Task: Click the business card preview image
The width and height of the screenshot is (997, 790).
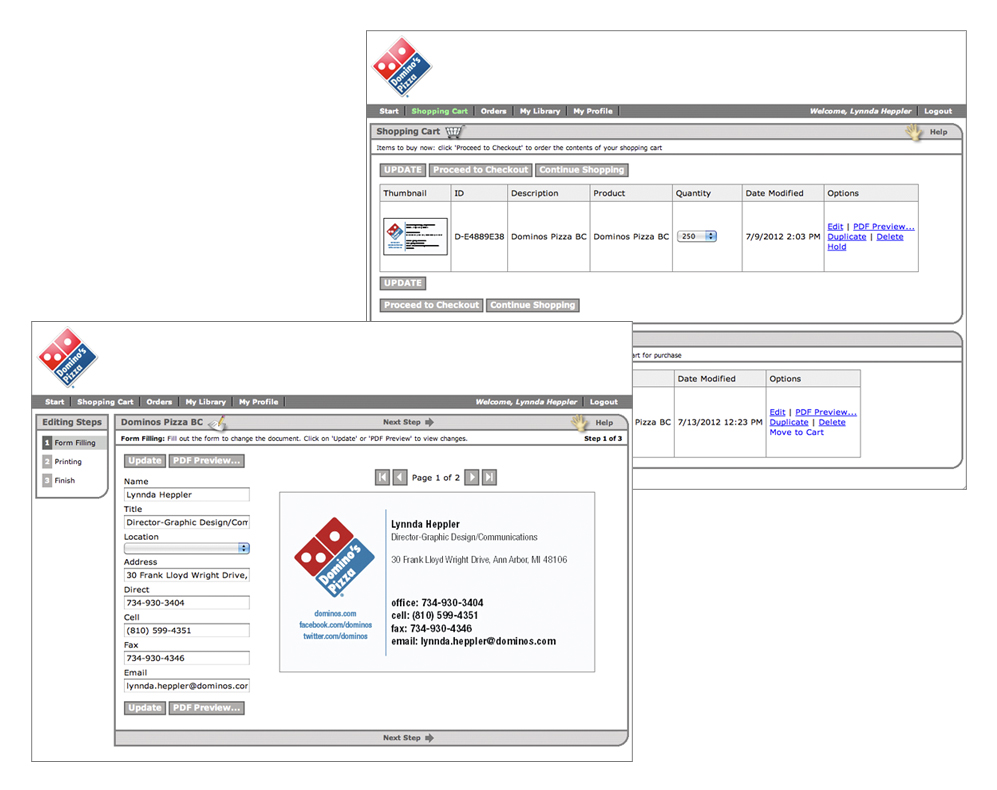Action: click(x=437, y=582)
